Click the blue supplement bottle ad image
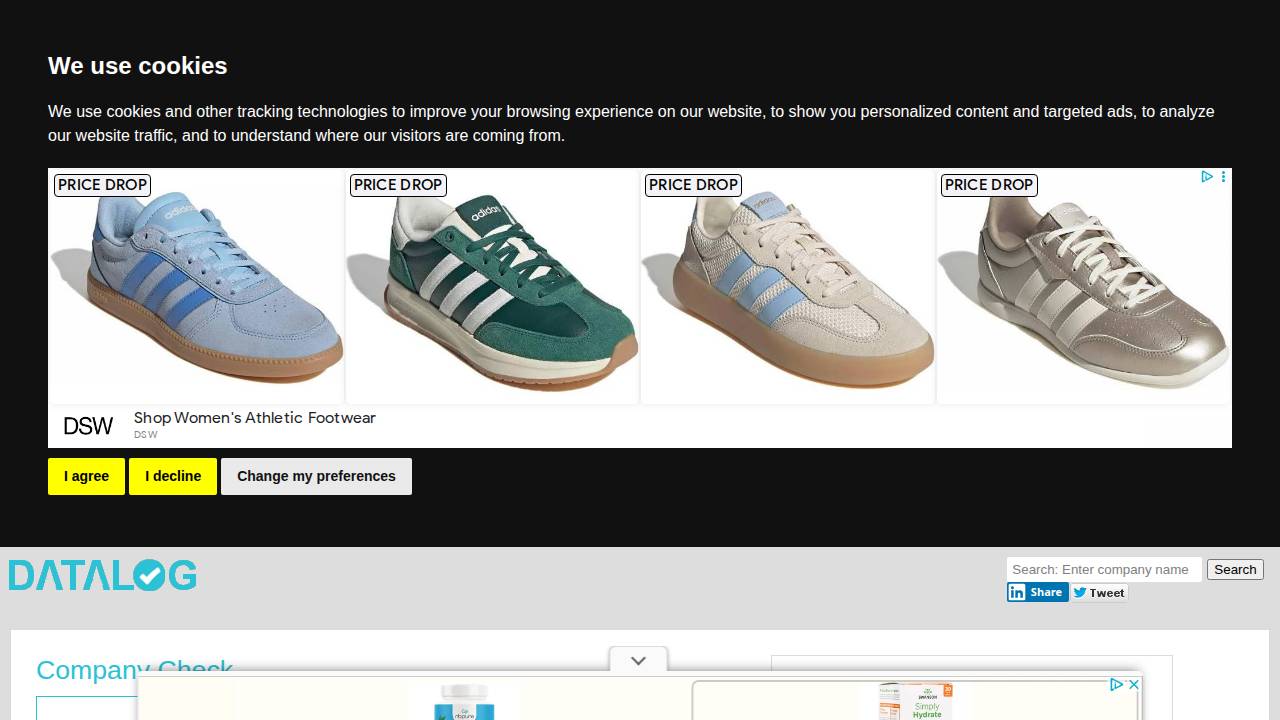 click(464, 701)
